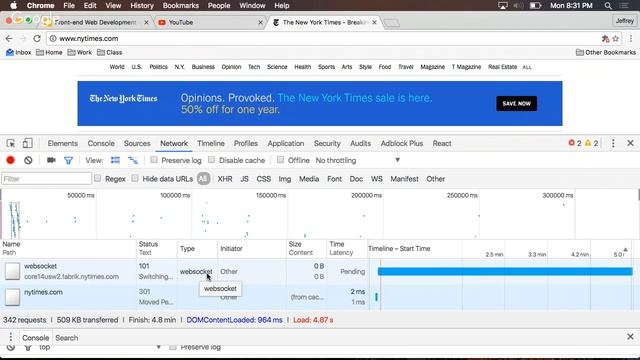Switch to large request rows view
This screenshot has height=360, width=640.
(116, 160)
